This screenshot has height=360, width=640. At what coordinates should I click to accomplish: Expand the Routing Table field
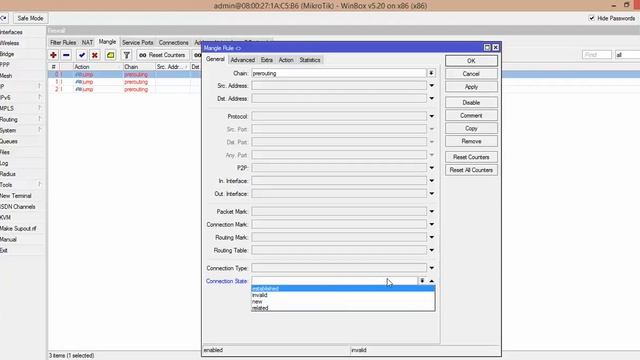click(431, 250)
